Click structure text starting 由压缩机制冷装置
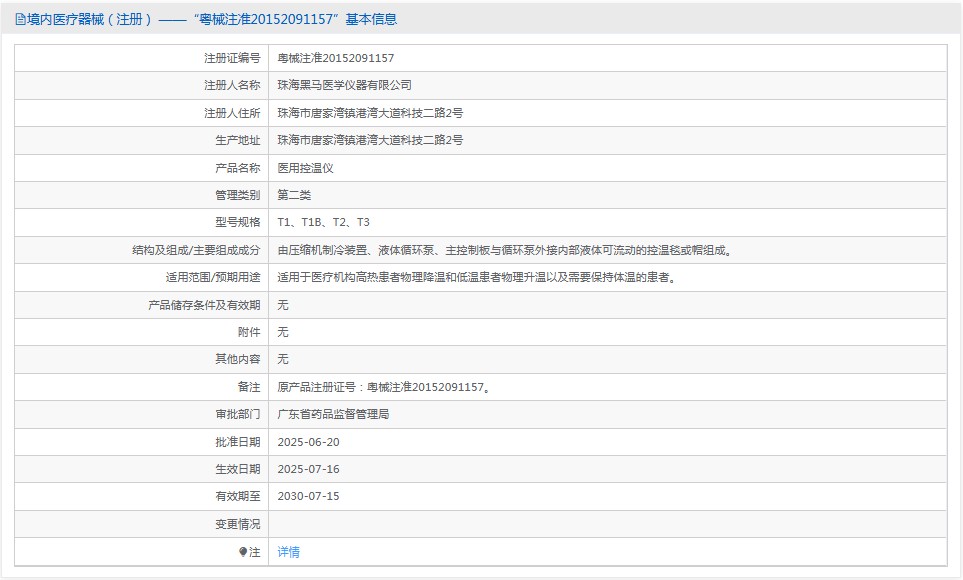963x580 pixels. (x=506, y=250)
